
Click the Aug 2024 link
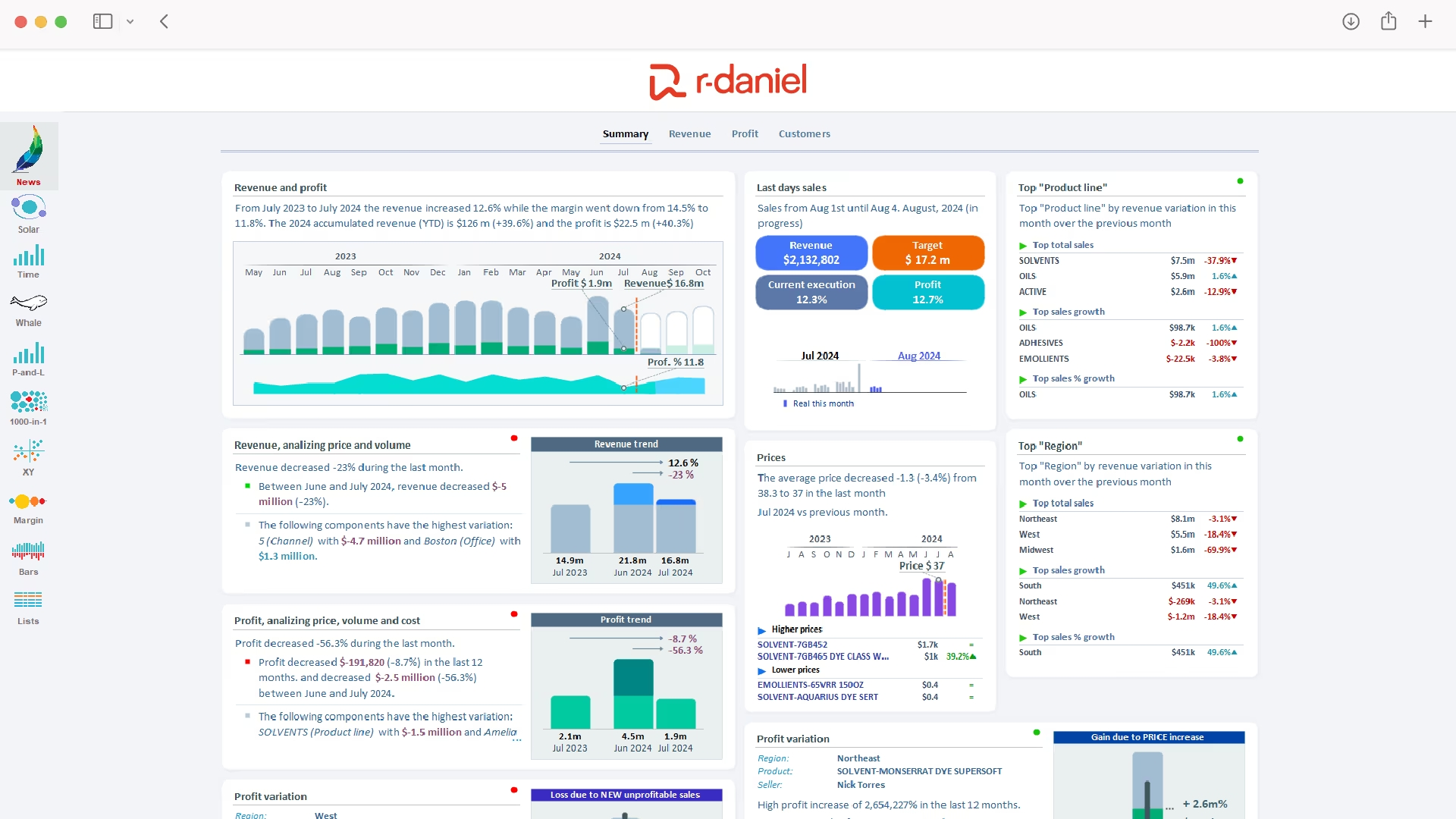918,356
